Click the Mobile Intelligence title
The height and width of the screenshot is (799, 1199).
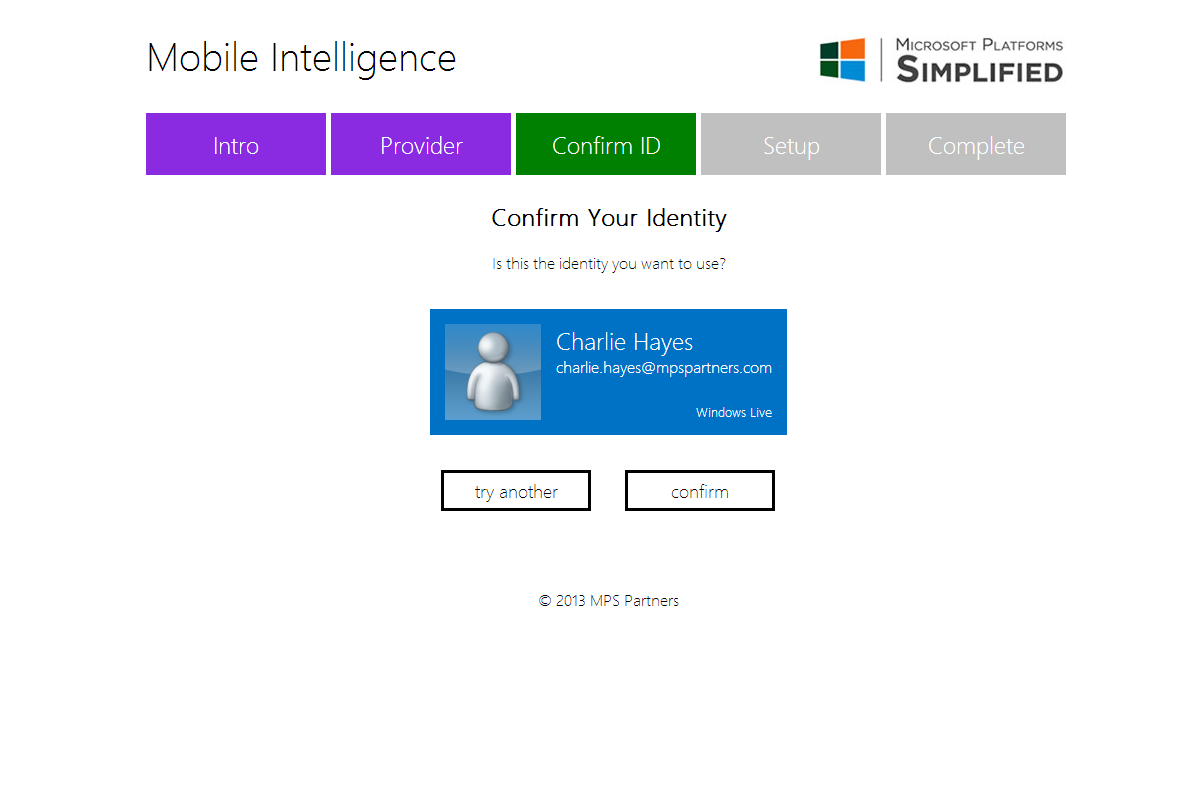click(301, 58)
